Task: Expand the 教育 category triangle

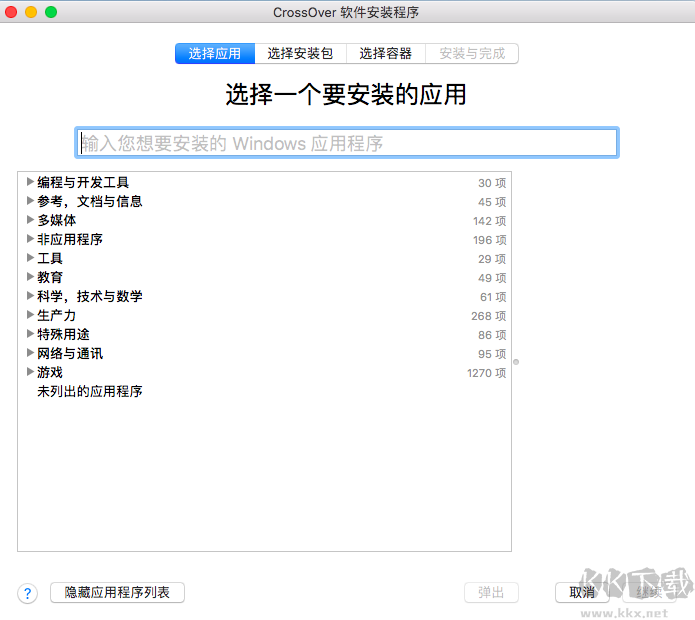Action: pos(30,277)
